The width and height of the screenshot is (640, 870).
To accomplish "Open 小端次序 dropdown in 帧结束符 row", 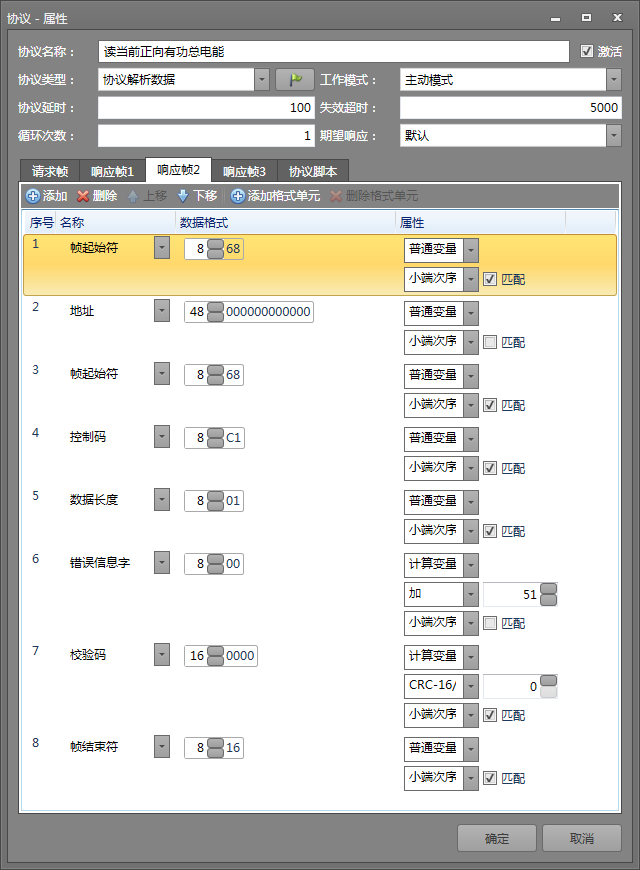I will click(471, 778).
